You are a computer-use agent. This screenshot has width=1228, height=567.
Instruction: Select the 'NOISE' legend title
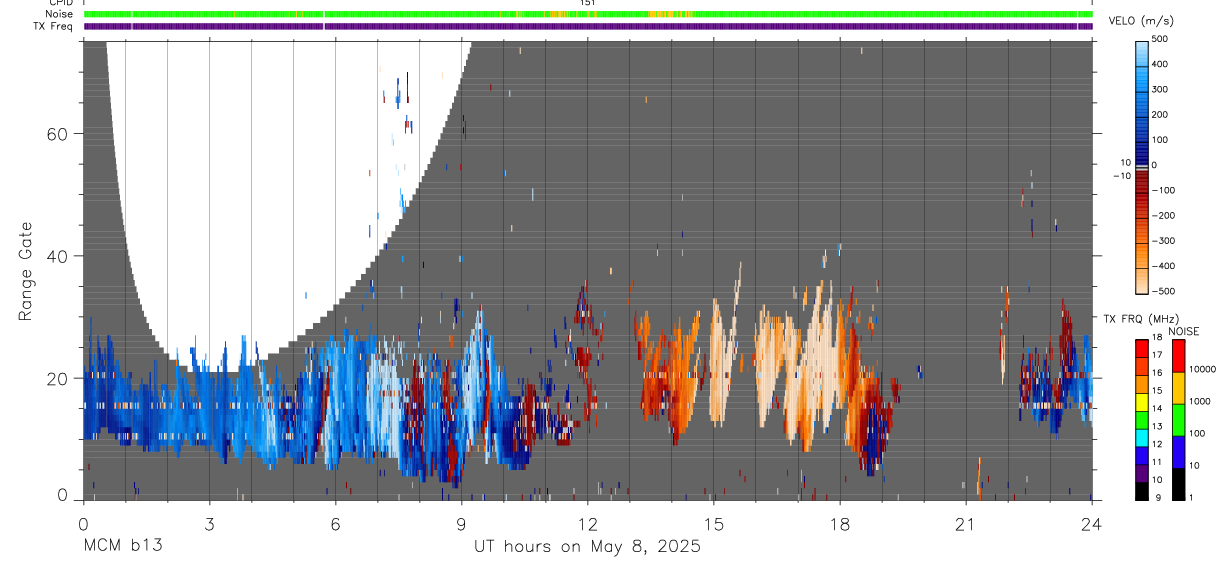(1183, 331)
